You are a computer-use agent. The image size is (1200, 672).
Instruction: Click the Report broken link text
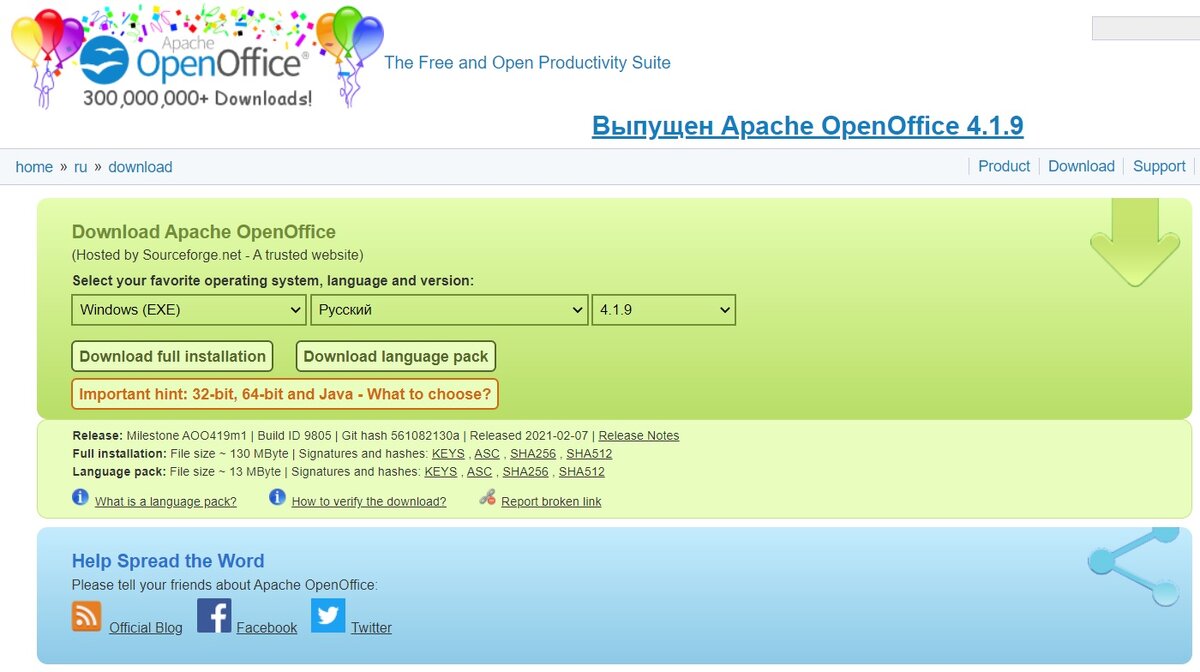[551, 502]
